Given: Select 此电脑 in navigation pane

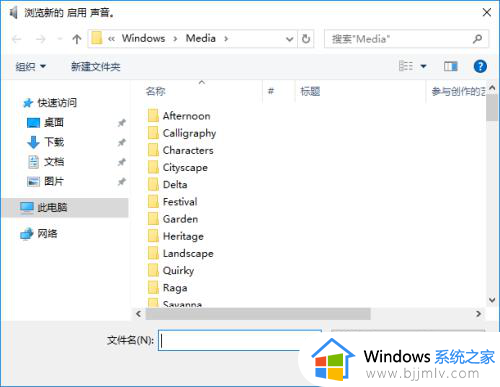Looking at the screenshot, I should (65, 208).
